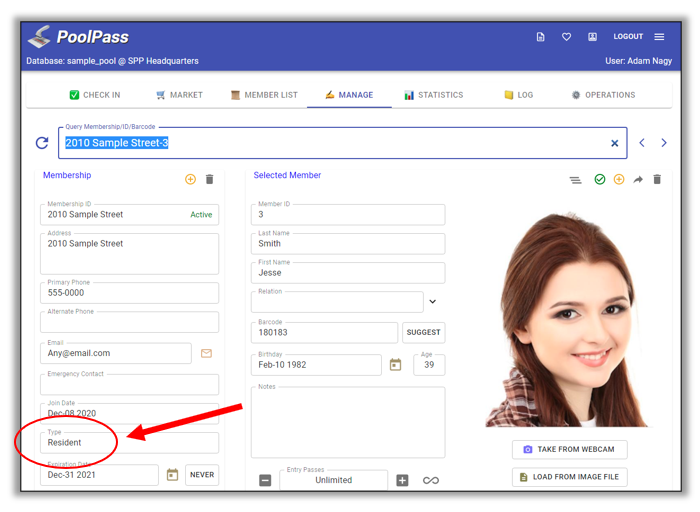
Task: Click the green check-in checkmark icon
Action: pyautogui.click(x=600, y=179)
